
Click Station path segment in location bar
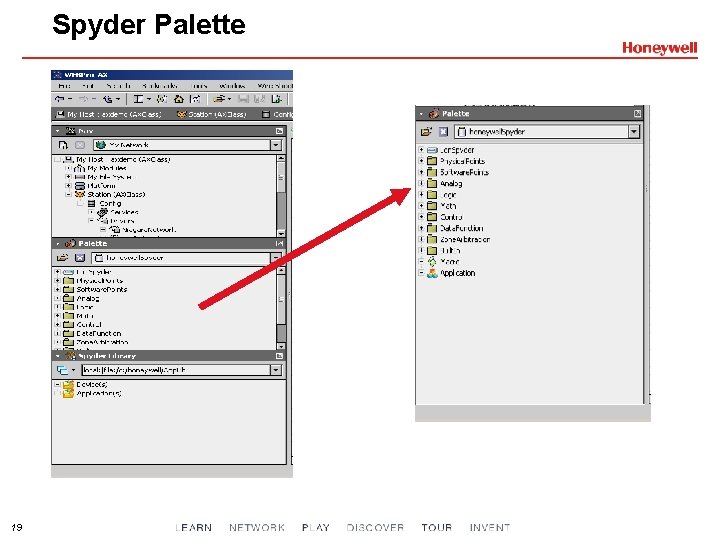212,114
